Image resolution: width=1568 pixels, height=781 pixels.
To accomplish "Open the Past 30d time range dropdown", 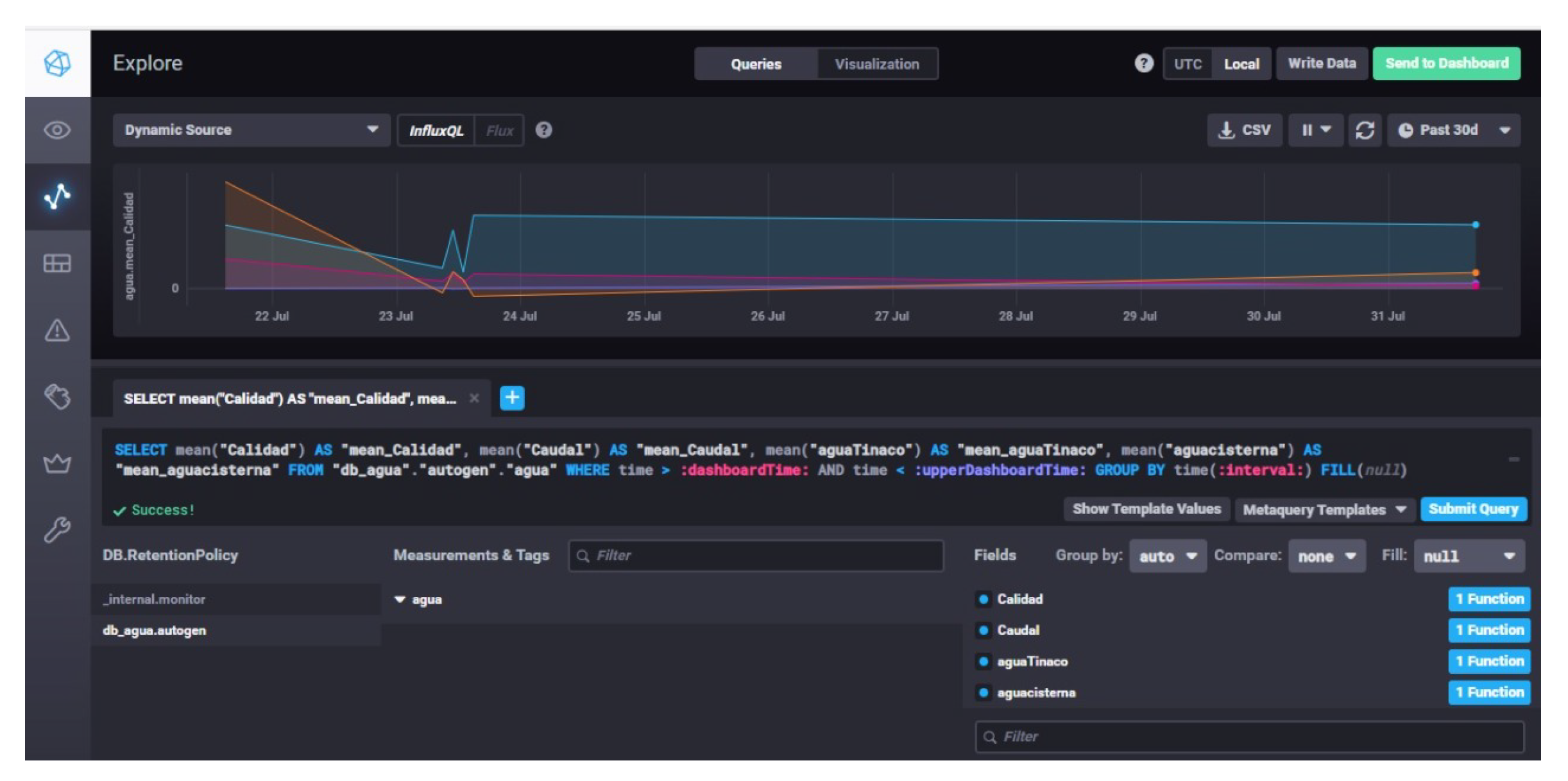I will tap(1453, 130).
